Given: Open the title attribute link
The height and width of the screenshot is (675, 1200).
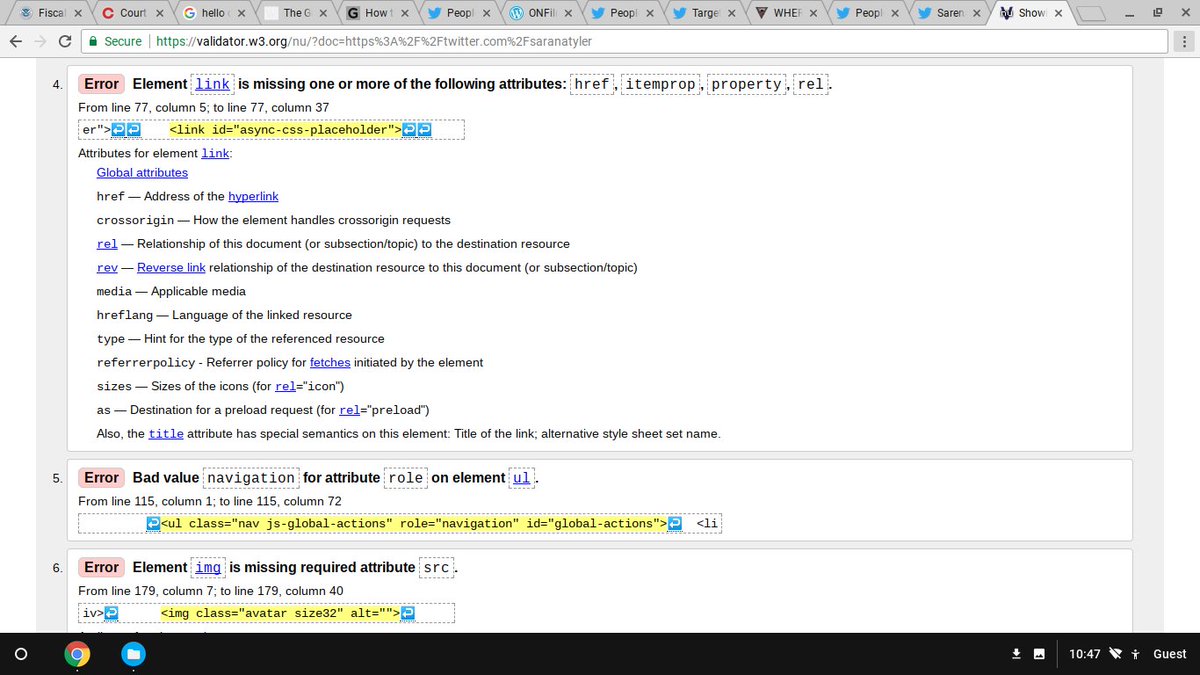Looking at the screenshot, I should (x=166, y=434).
